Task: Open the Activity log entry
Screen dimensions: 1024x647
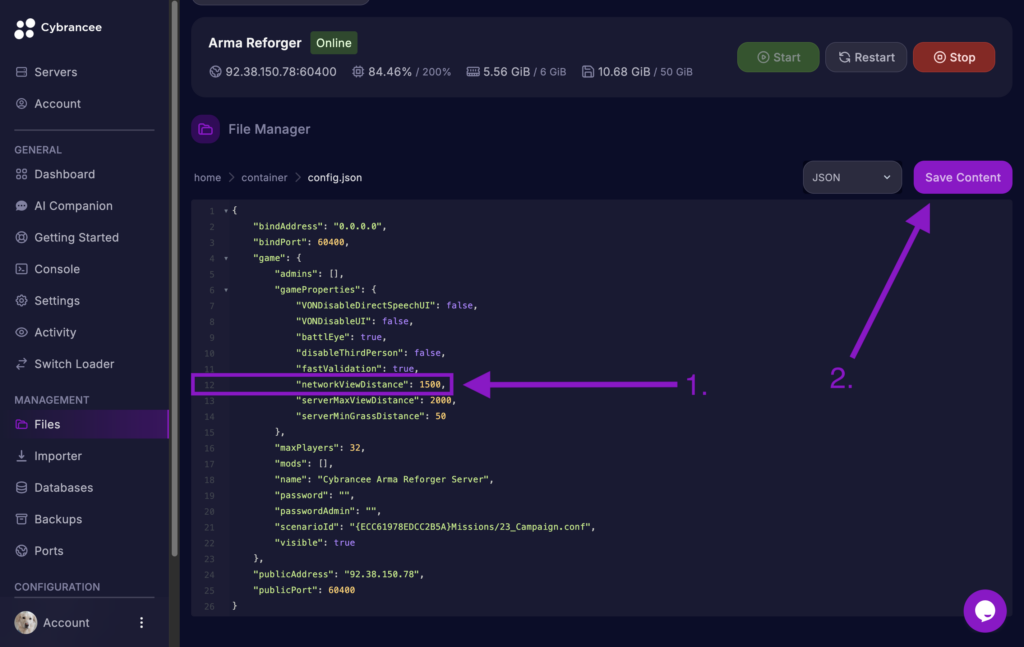Action: (84, 332)
